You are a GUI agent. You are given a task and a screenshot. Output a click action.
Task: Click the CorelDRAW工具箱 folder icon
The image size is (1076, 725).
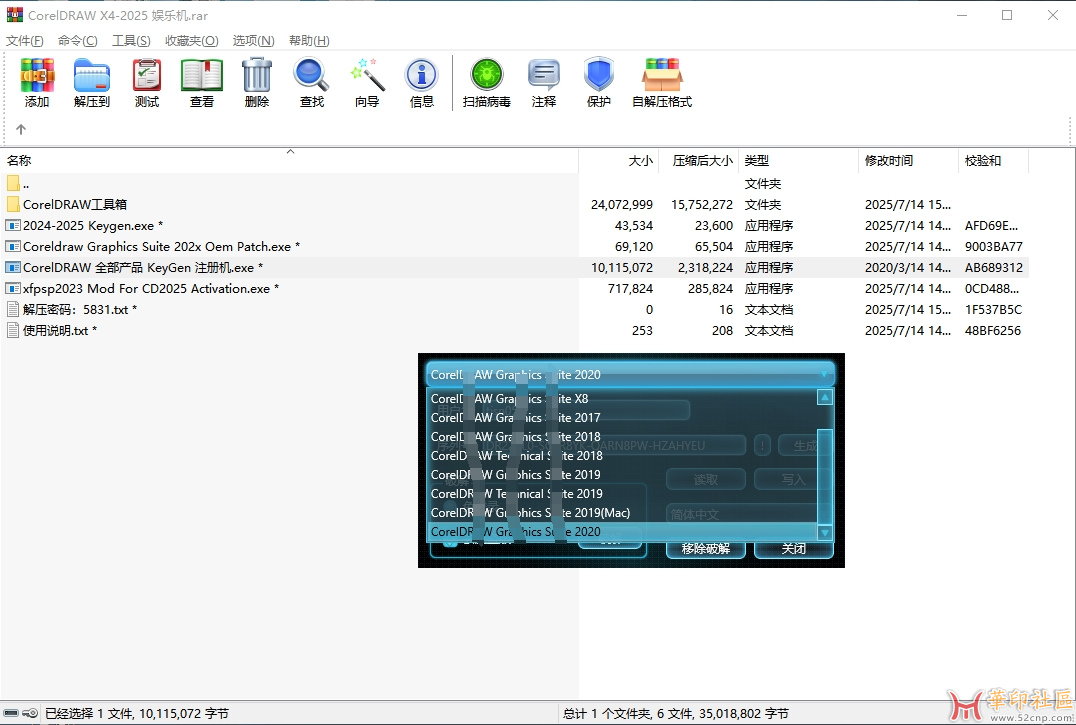[x=12, y=204]
